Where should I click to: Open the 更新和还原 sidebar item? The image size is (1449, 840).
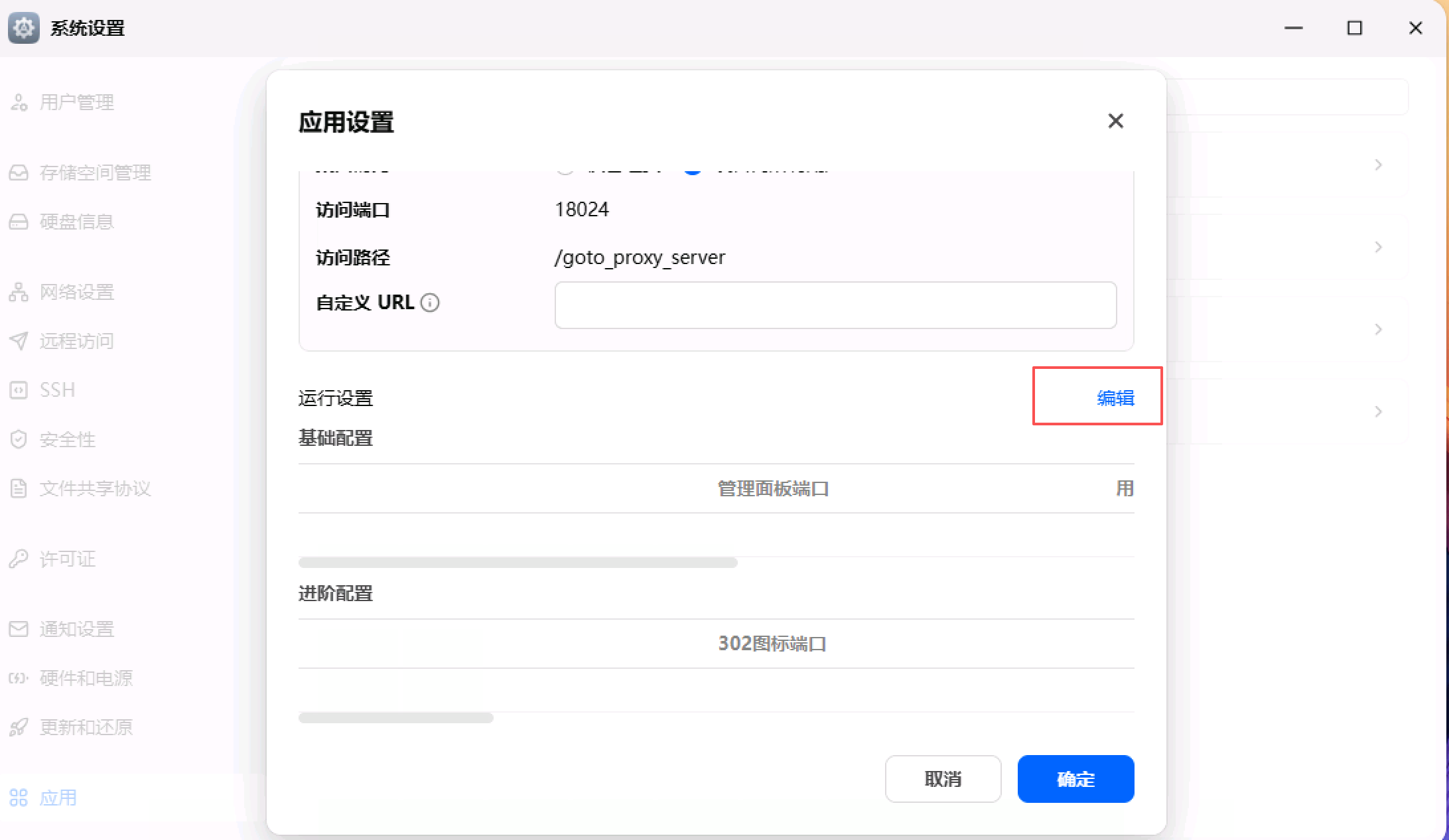[x=86, y=727]
